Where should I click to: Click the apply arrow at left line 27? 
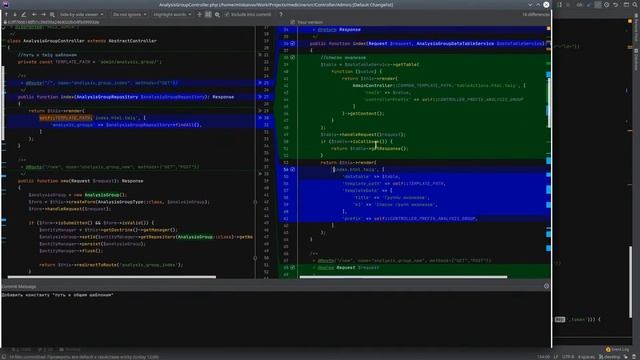[x=260, y=97]
